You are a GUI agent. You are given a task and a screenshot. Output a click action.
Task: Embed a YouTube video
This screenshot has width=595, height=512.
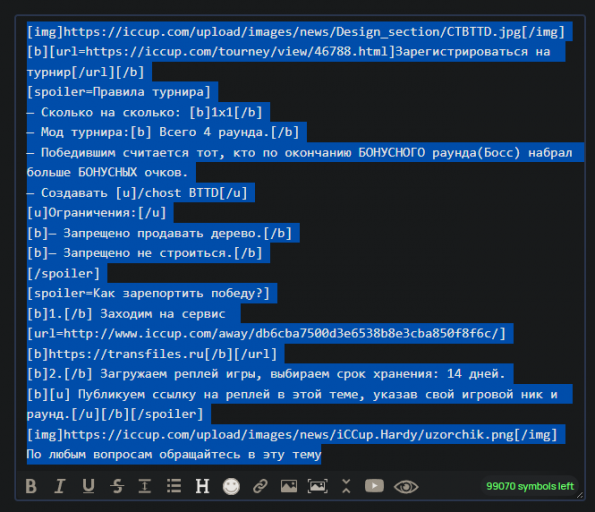tap(374, 486)
